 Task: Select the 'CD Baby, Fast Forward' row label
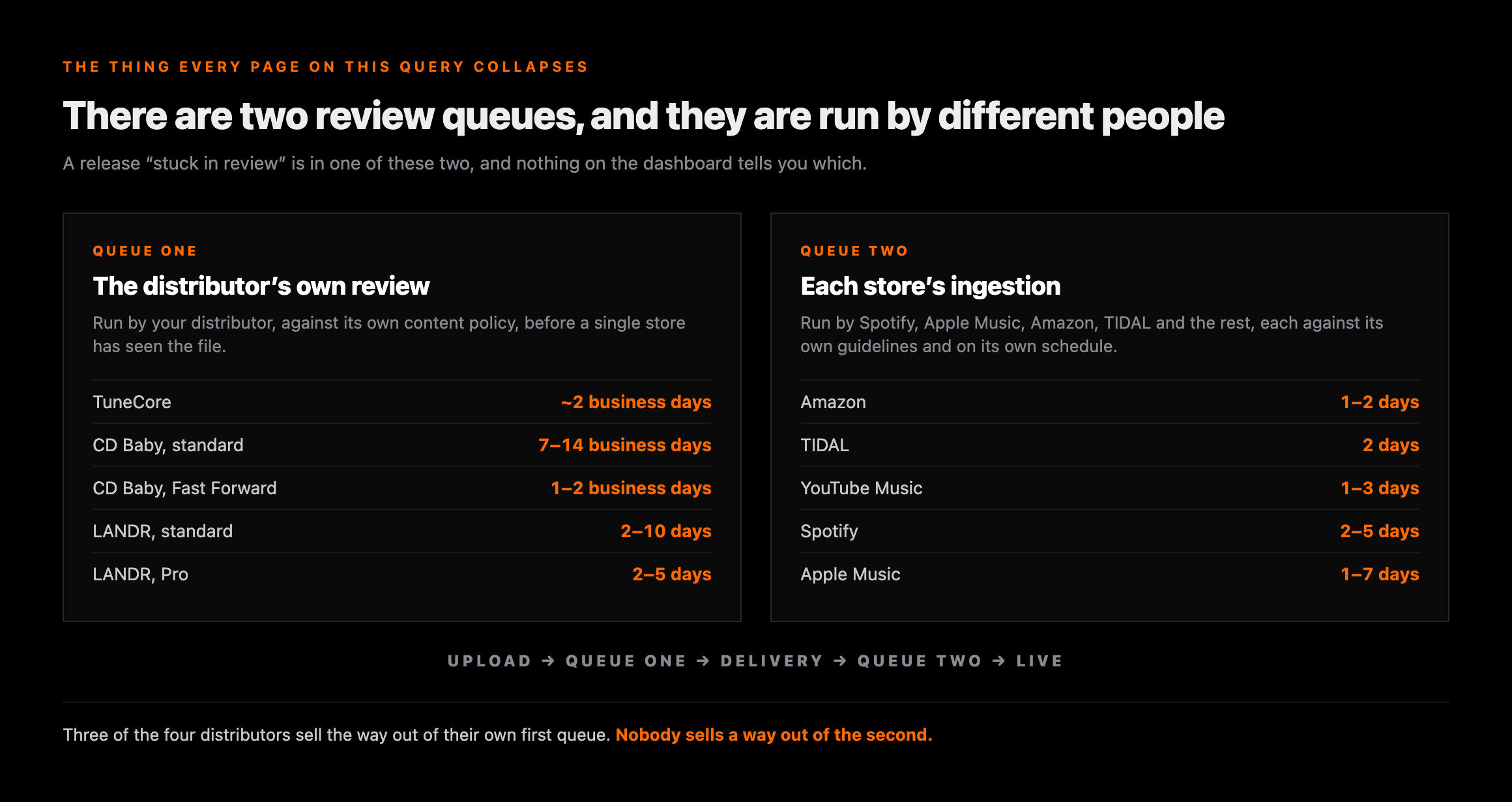point(184,488)
